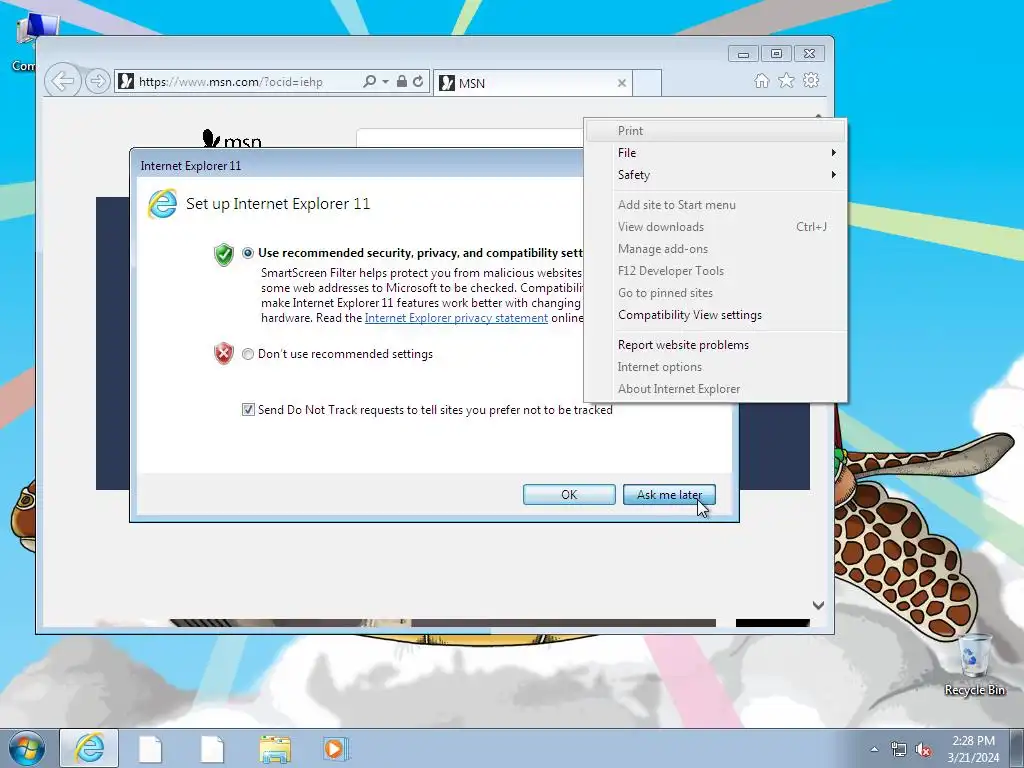Click Ask me later button
Viewport: 1024px width, 768px height.
[669, 494]
